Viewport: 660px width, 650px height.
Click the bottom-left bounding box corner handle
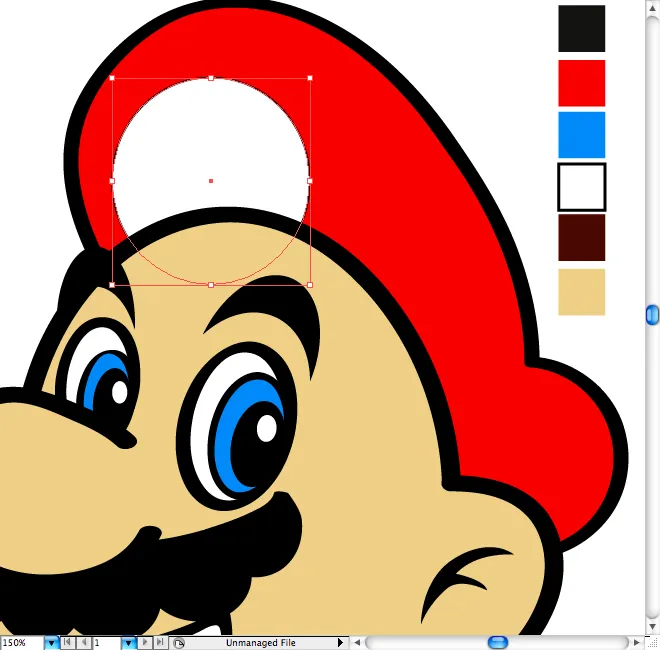[x=112, y=285]
